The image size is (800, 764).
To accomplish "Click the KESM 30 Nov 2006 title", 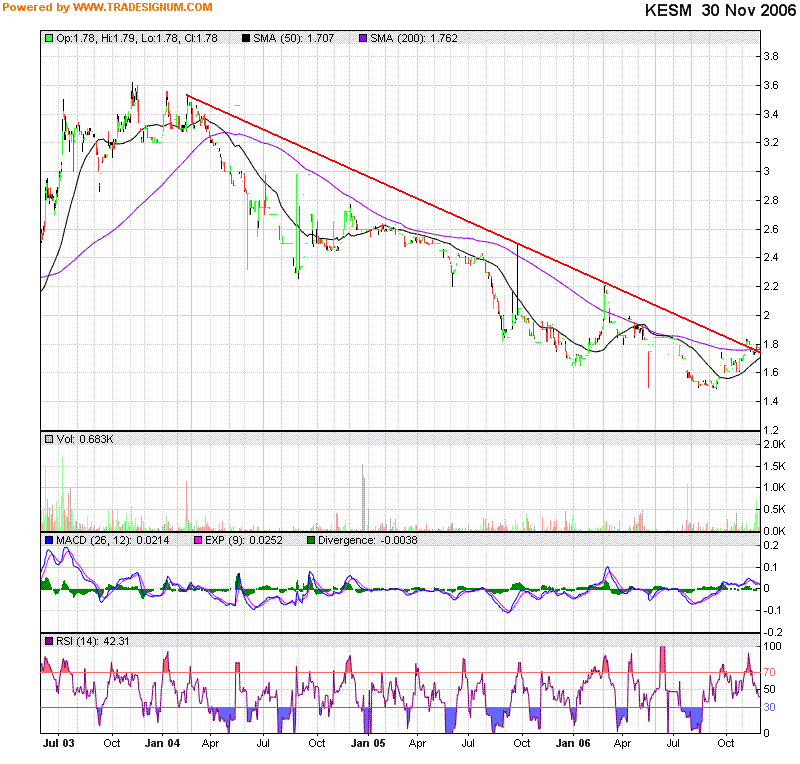I will pyautogui.click(x=720, y=10).
